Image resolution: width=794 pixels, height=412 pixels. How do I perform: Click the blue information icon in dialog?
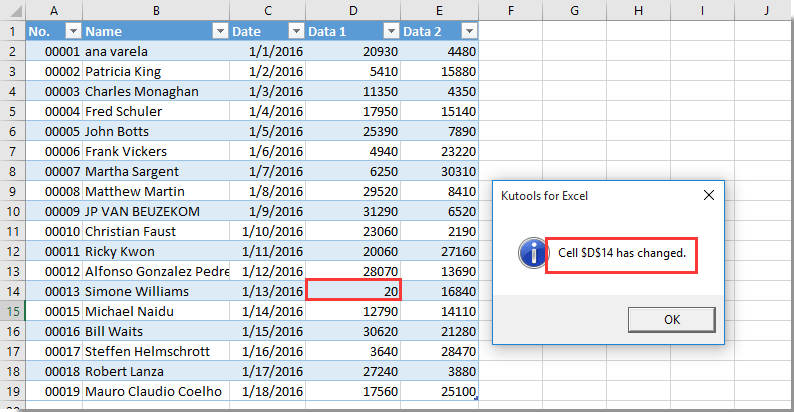[x=531, y=254]
